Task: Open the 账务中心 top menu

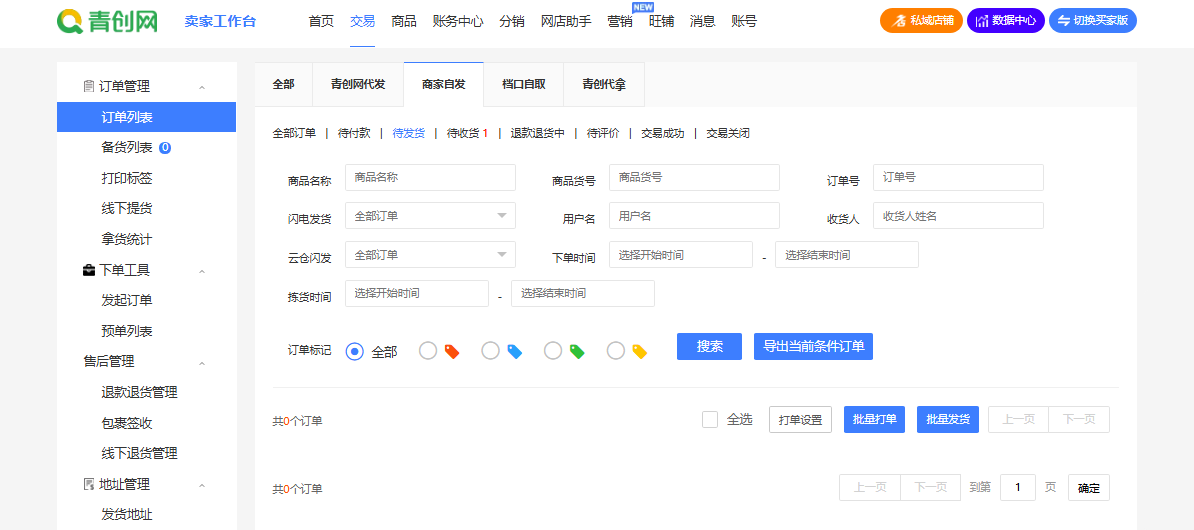Action: [x=458, y=21]
